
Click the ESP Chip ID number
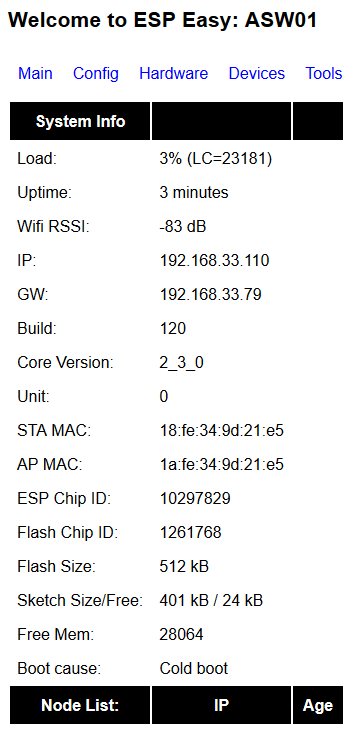(195, 499)
